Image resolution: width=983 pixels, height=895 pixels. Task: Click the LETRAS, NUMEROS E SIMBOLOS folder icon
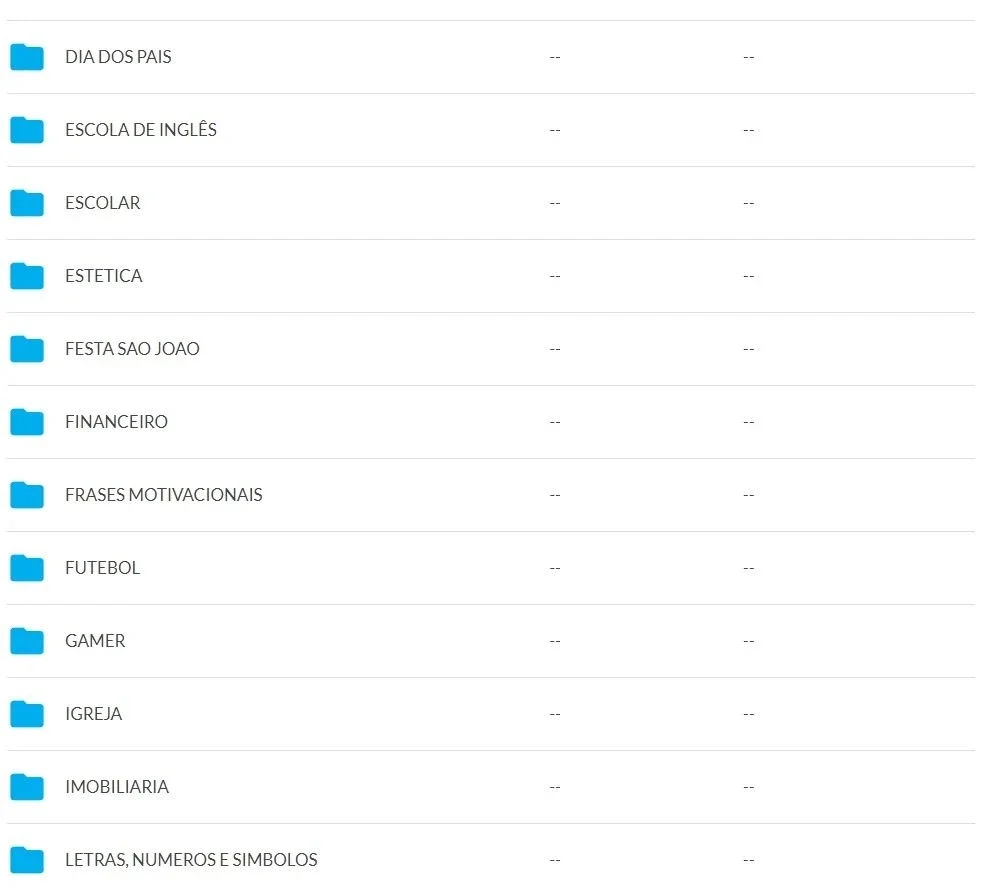pos(27,860)
